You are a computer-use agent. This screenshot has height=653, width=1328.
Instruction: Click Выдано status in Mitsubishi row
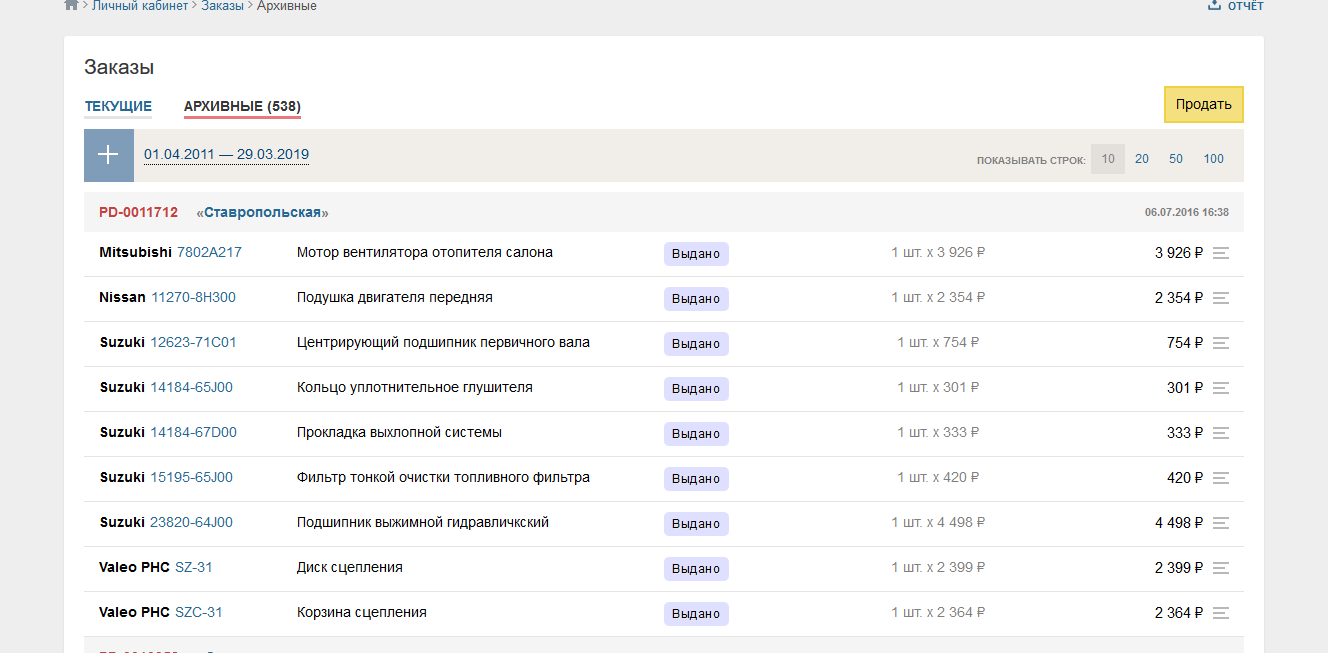coord(696,254)
